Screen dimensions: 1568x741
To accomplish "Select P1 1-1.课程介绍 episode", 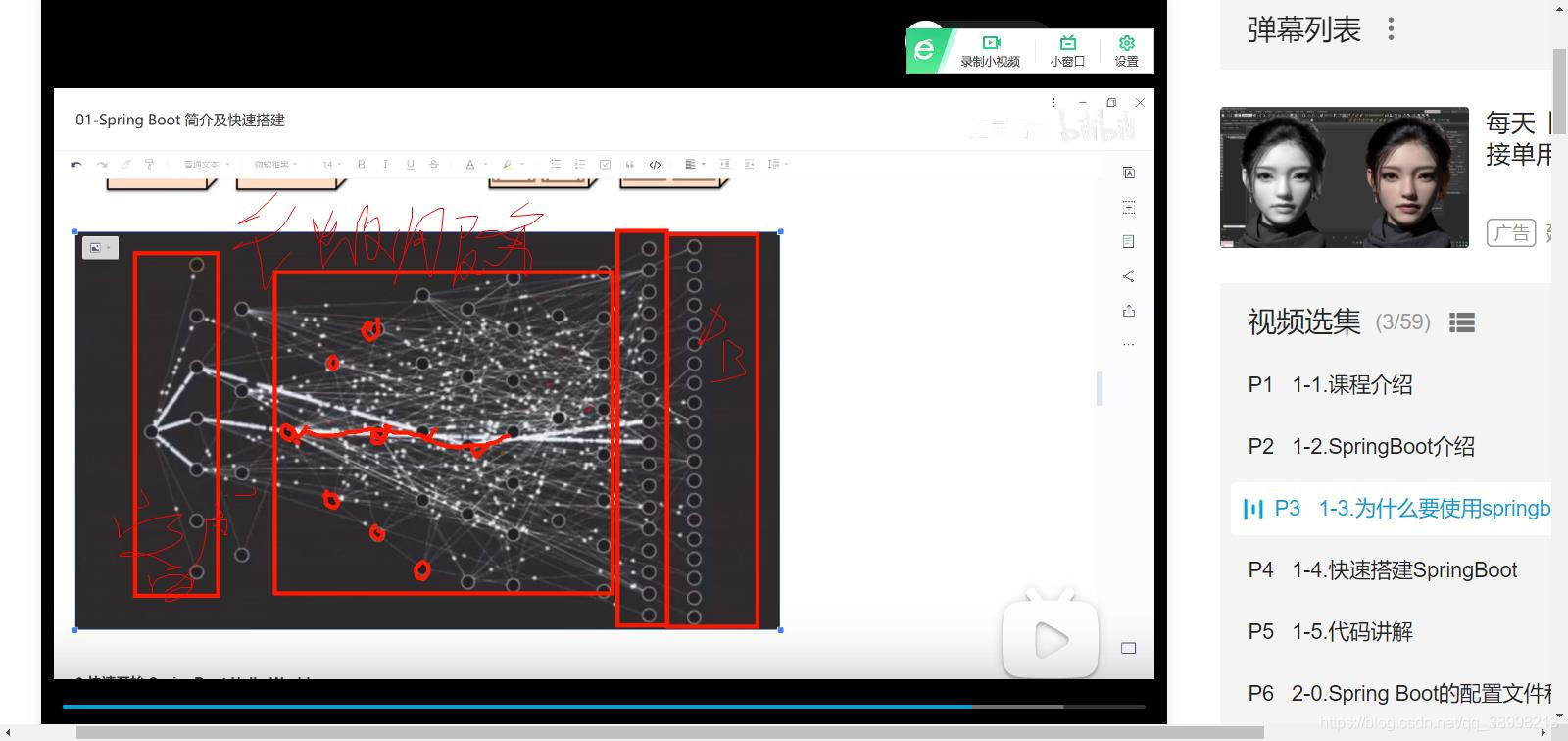I will [1392, 385].
